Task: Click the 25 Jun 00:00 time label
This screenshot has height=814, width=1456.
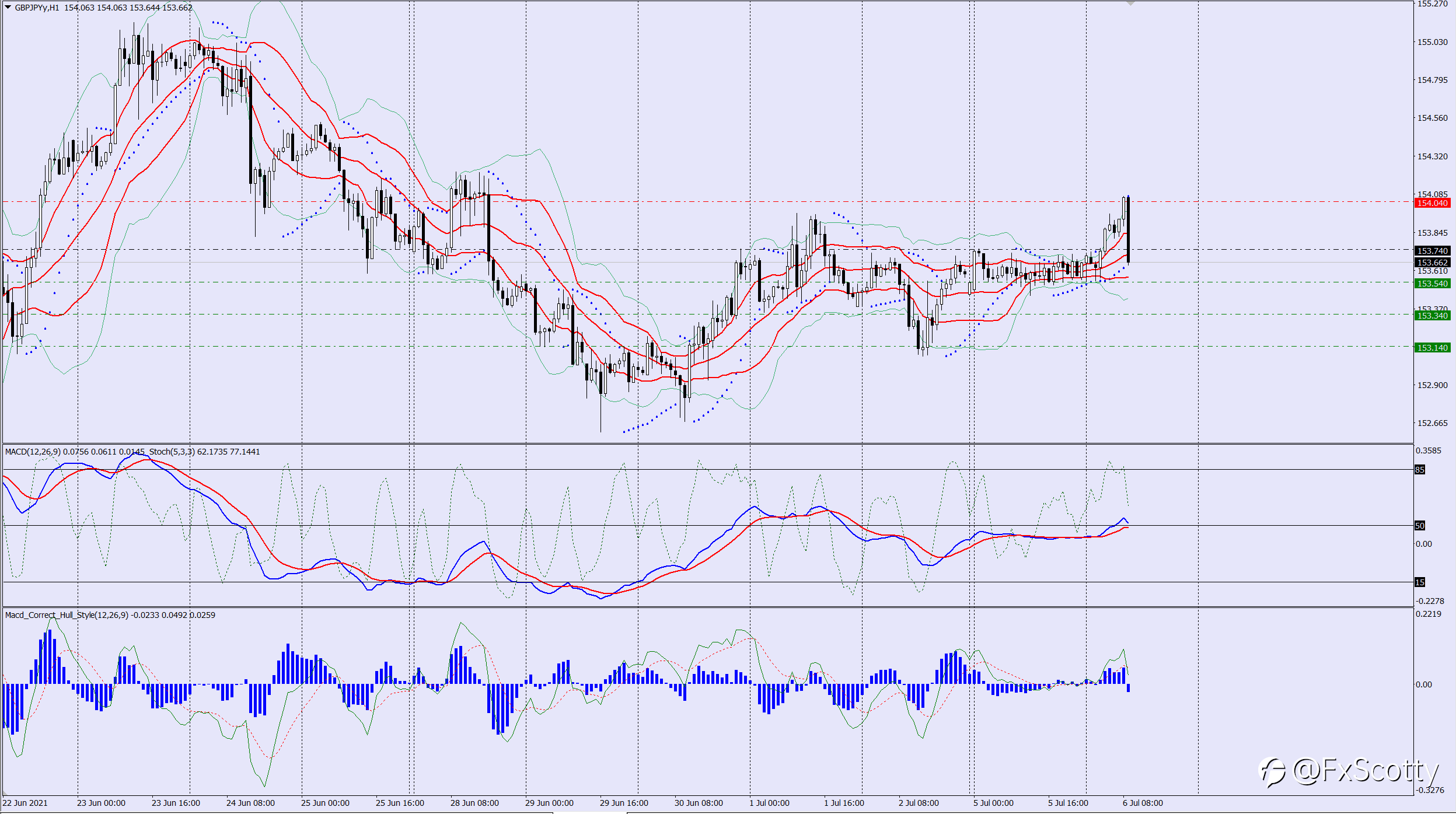Action: 325,803
